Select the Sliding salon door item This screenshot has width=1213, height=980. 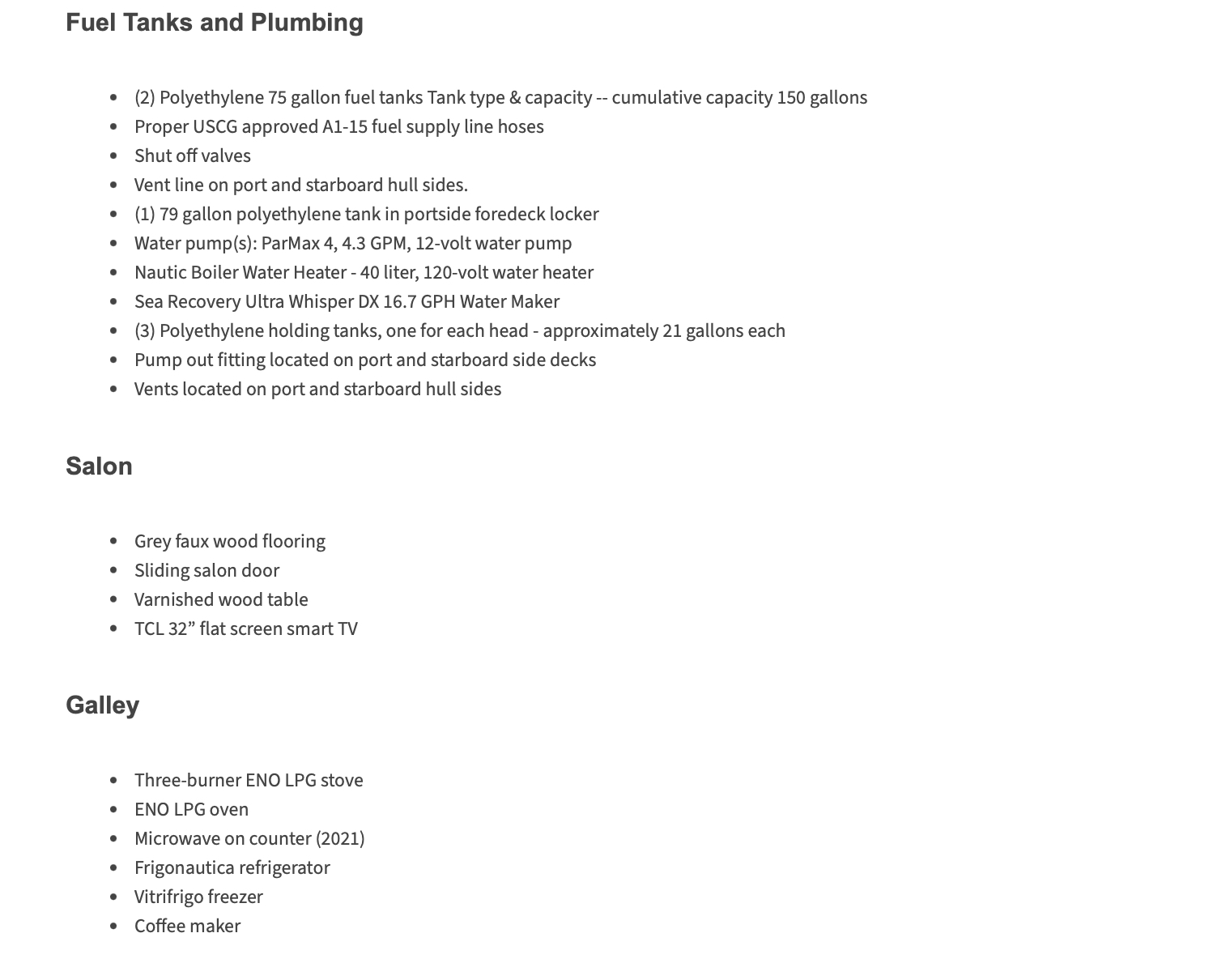[206, 571]
